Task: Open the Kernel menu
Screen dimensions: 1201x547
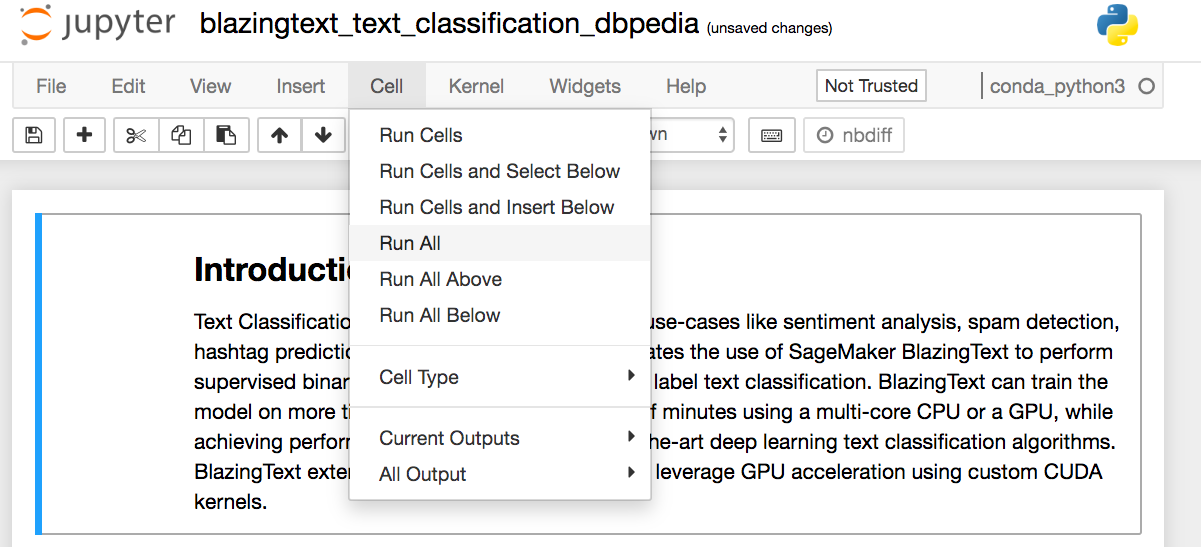Action: click(x=476, y=86)
